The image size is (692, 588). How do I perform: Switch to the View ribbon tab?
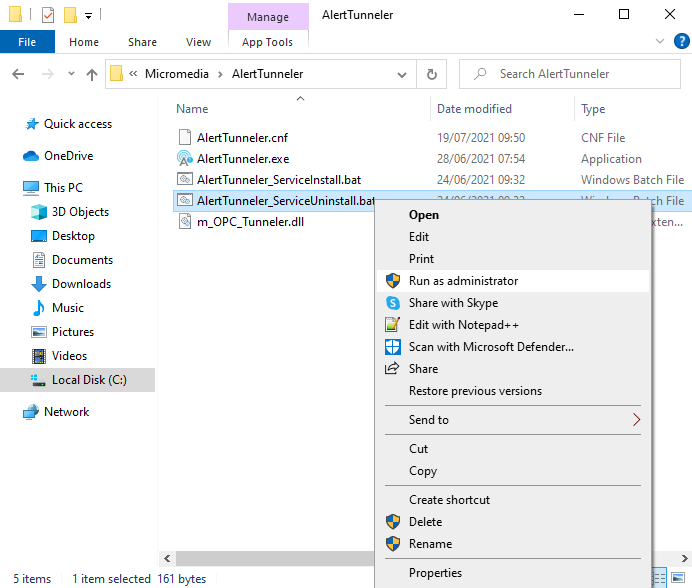point(198,42)
